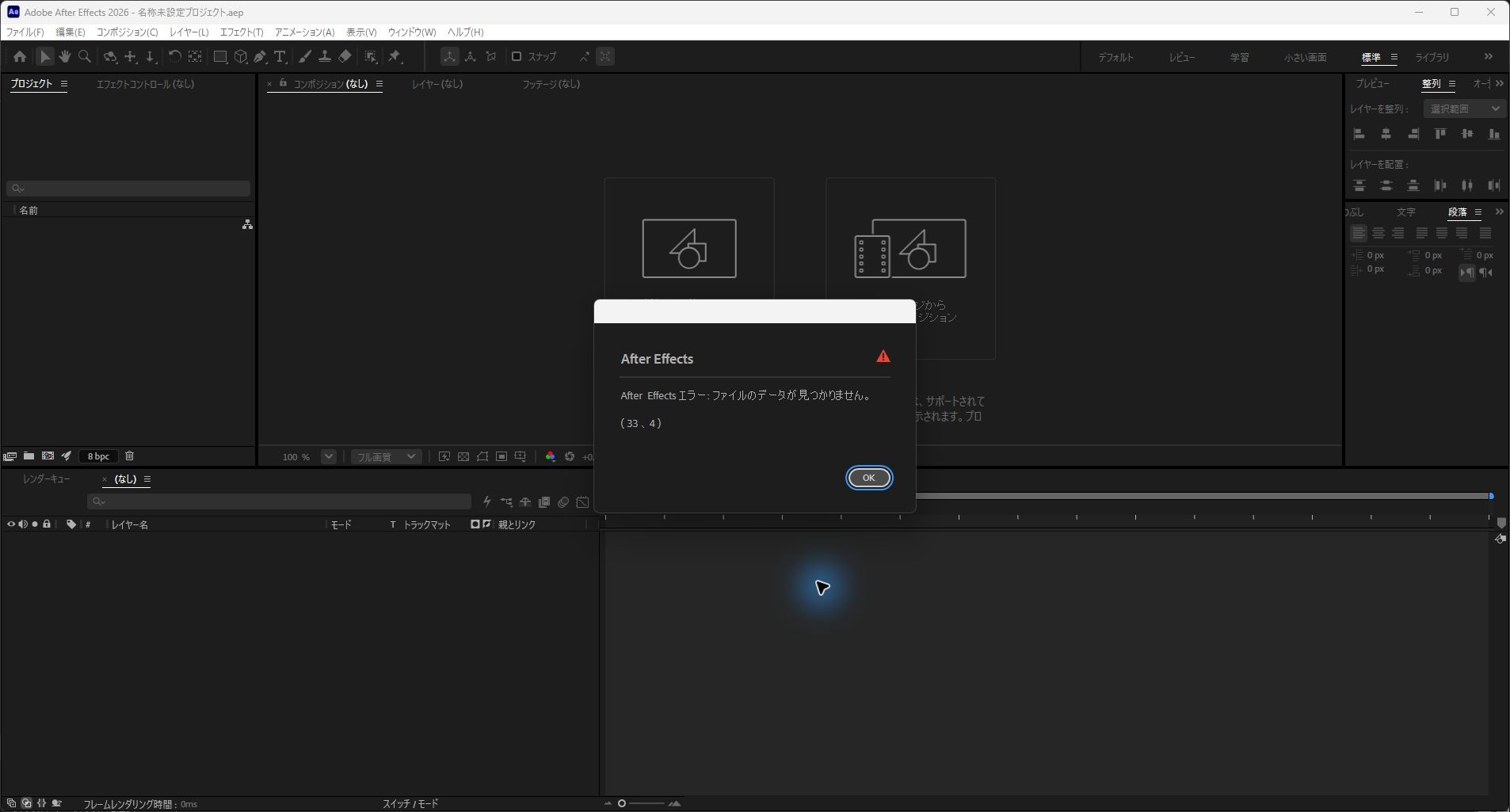
Task: Click the Project panel search field
Action: 128,189
